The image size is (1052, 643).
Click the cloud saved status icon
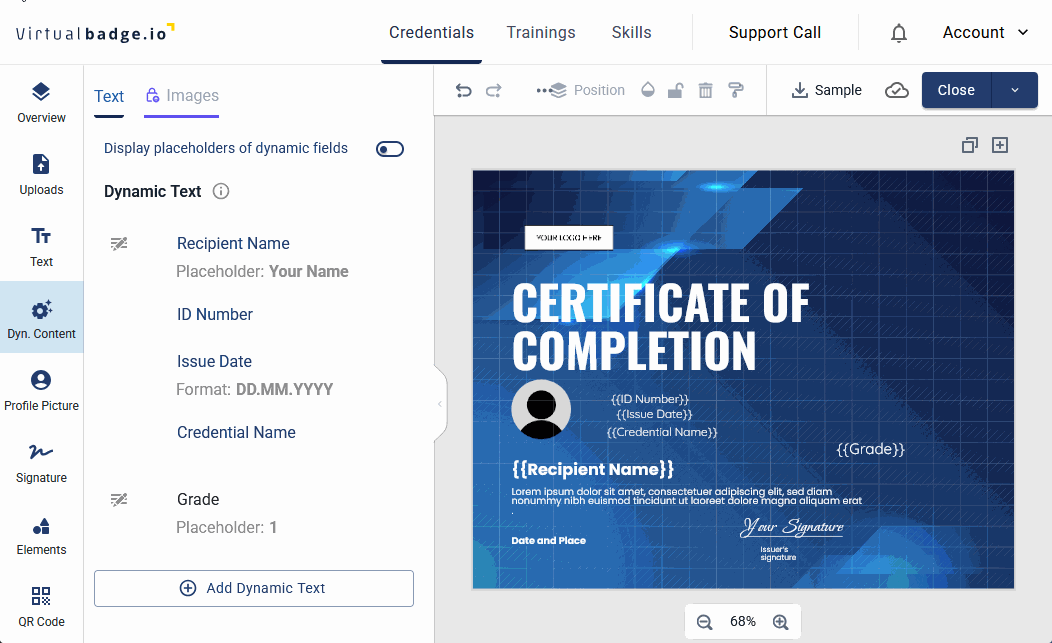click(896, 90)
